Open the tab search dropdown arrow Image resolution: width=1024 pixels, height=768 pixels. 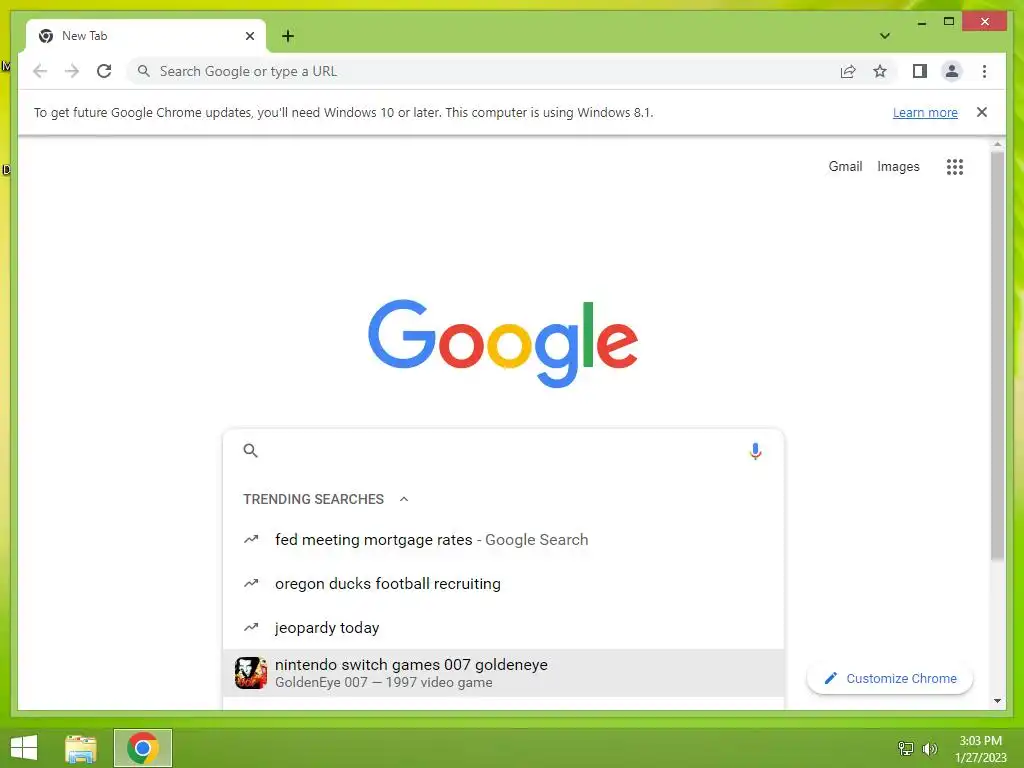884,36
